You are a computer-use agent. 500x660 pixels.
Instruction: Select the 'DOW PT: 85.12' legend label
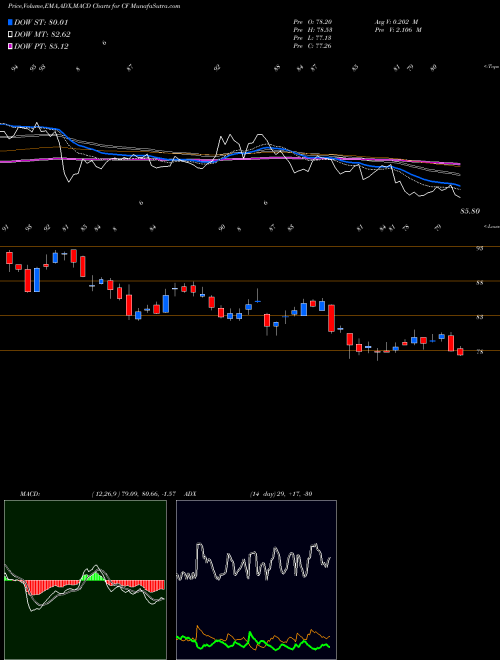pyautogui.click(x=41, y=46)
